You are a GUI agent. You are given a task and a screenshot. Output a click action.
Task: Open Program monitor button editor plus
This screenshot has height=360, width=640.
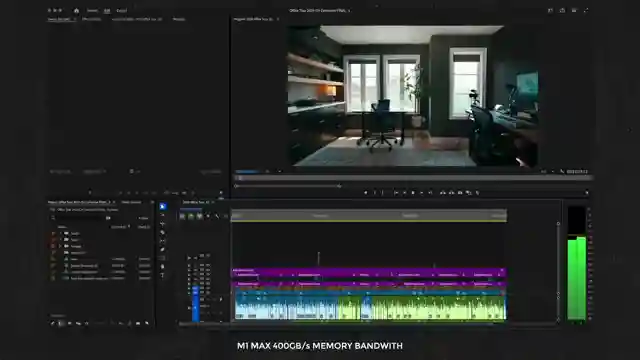tap(587, 193)
